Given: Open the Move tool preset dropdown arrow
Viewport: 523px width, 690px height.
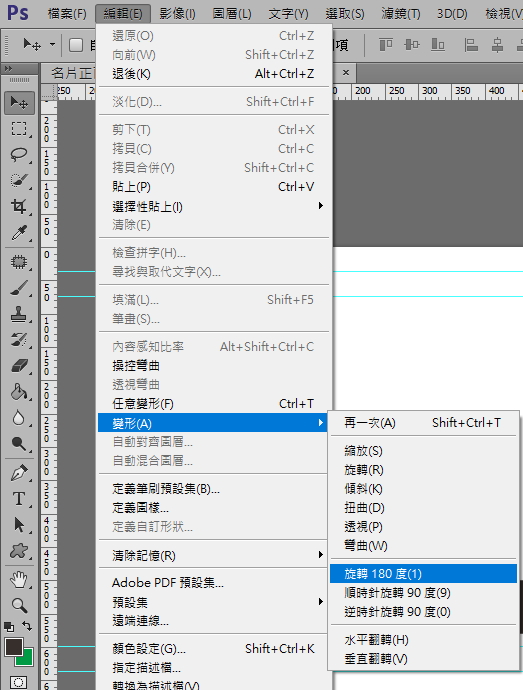Looking at the screenshot, I should point(52,44).
